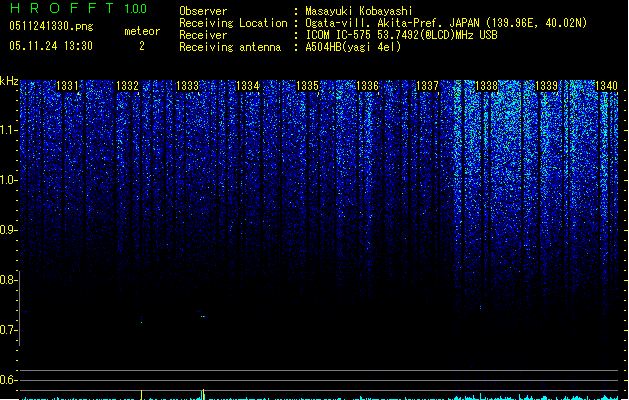Click the 1332 time marker
This screenshot has width=629, height=400.
tap(127, 86)
